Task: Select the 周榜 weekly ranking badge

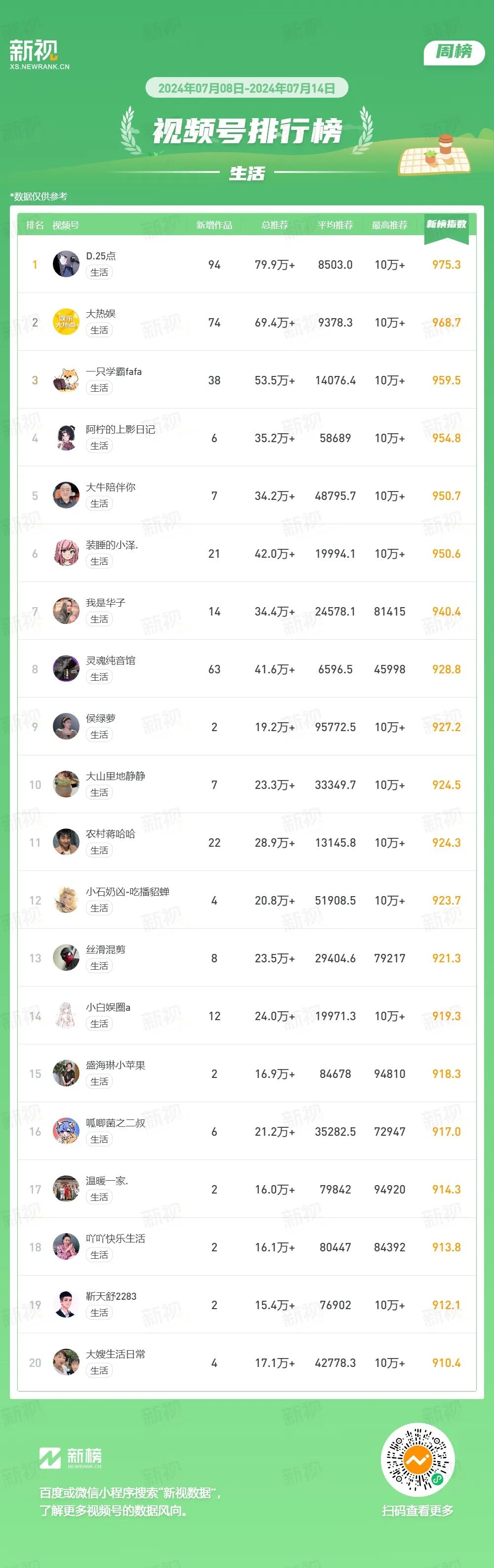Action: coord(454,52)
